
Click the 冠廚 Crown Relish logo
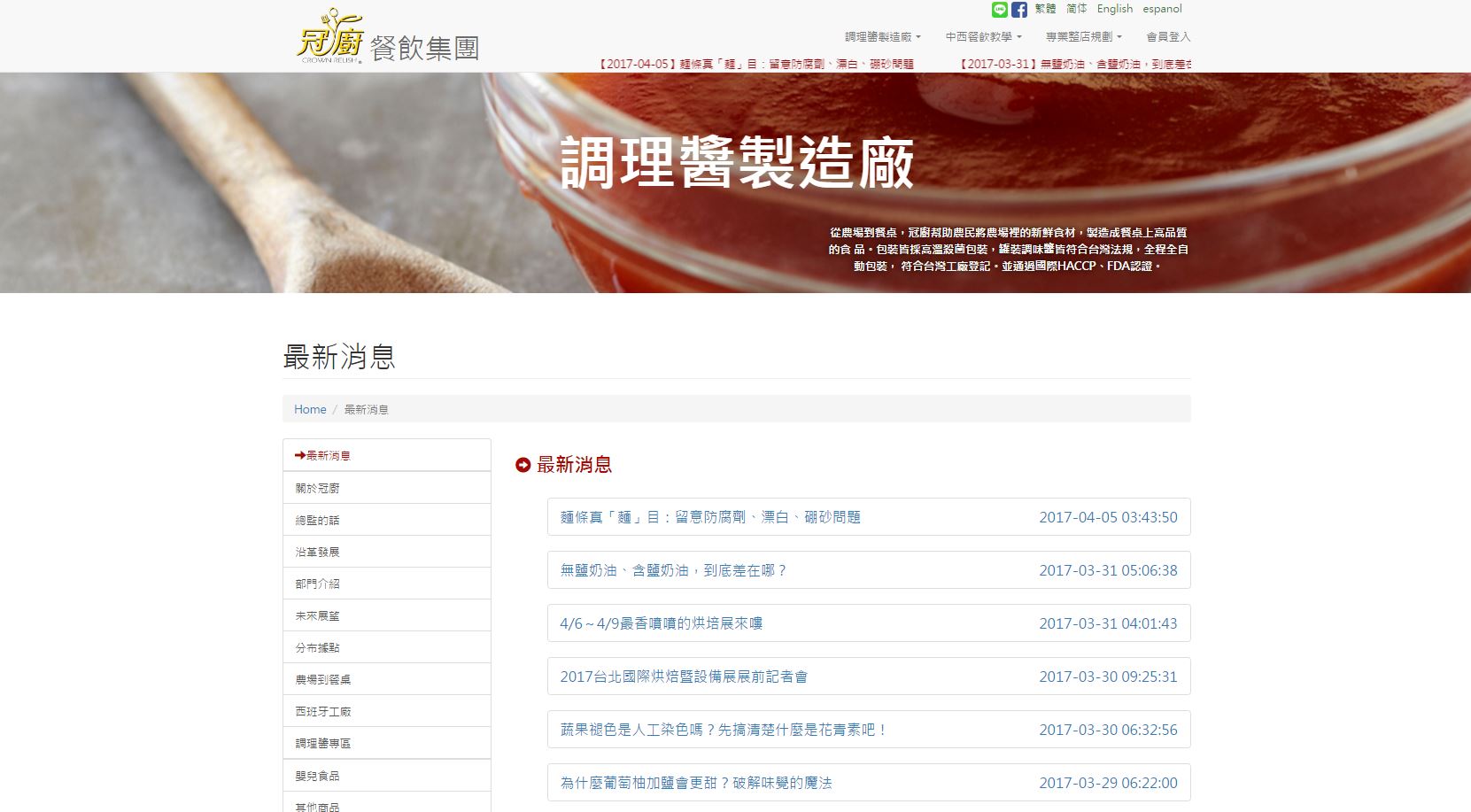[330, 37]
